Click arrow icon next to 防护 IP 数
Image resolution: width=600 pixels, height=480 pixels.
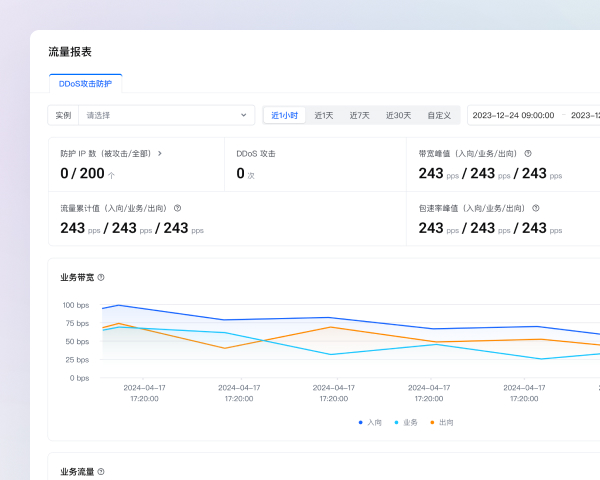pyautogui.click(x=160, y=154)
